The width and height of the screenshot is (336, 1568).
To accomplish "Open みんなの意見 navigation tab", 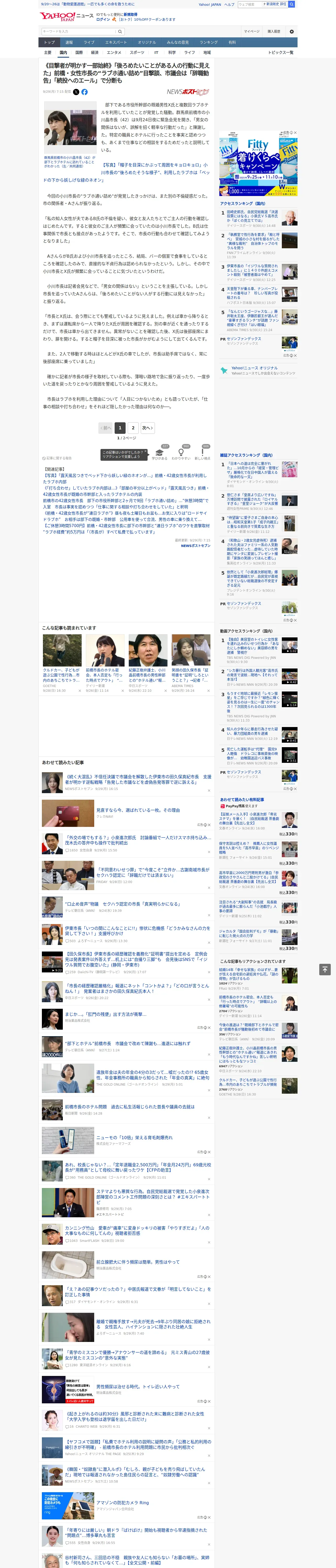I will click(177, 43).
